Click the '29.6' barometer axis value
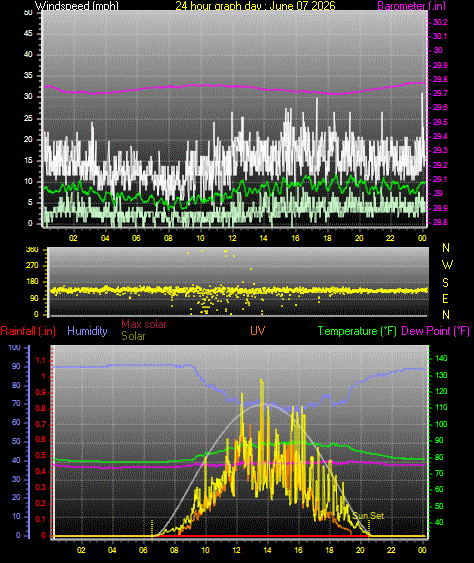 click(440, 107)
